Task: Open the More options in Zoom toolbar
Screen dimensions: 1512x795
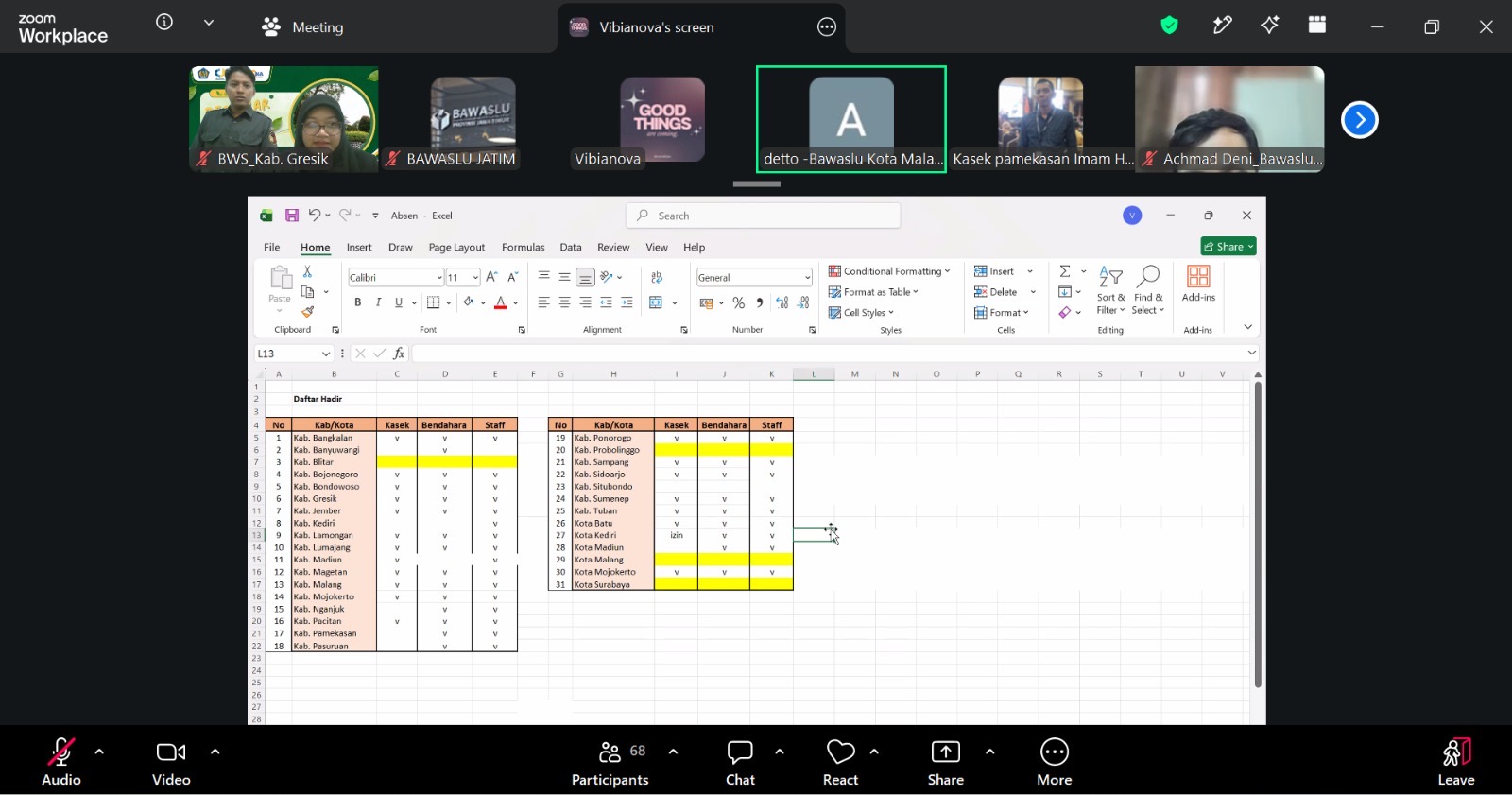Action: pos(1055,762)
